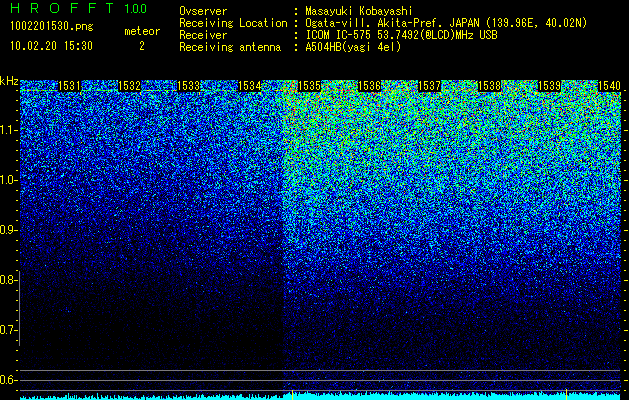Click the meteor count value 2
629x400 pixels.
pyautogui.click(x=142, y=46)
